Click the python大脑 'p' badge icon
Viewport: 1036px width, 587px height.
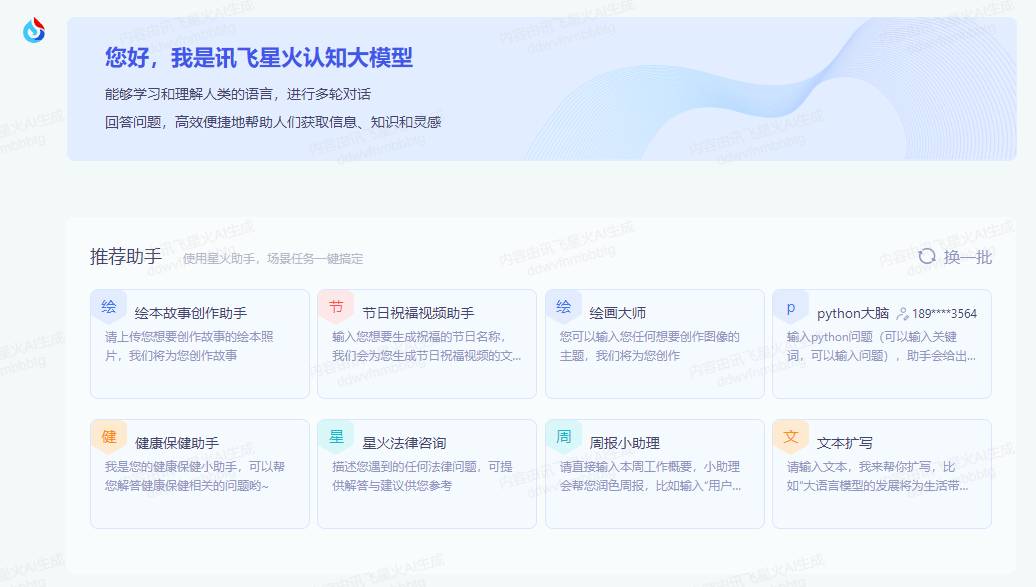(790, 307)
